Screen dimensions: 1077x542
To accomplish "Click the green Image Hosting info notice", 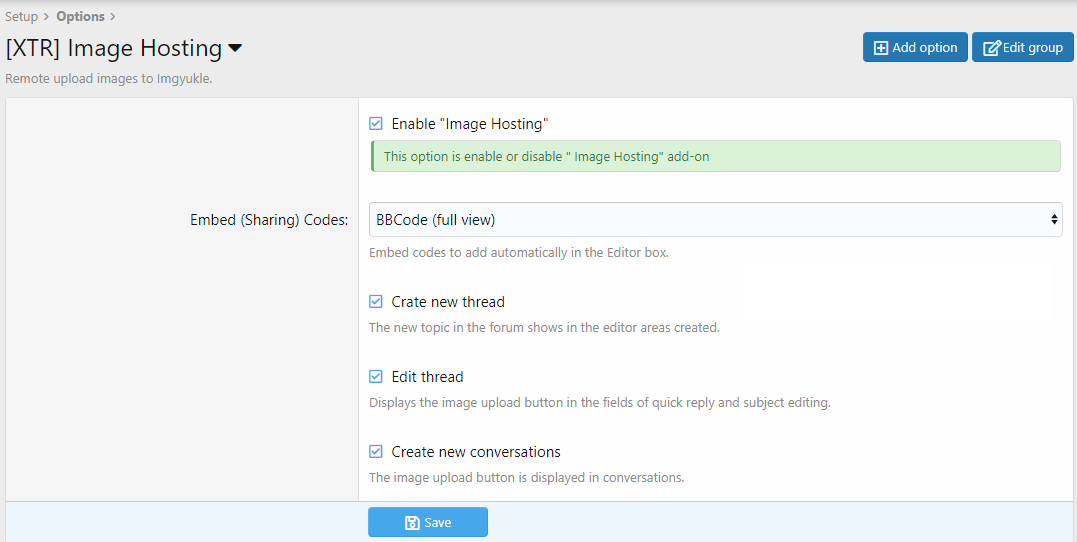I will pos(715,157).
